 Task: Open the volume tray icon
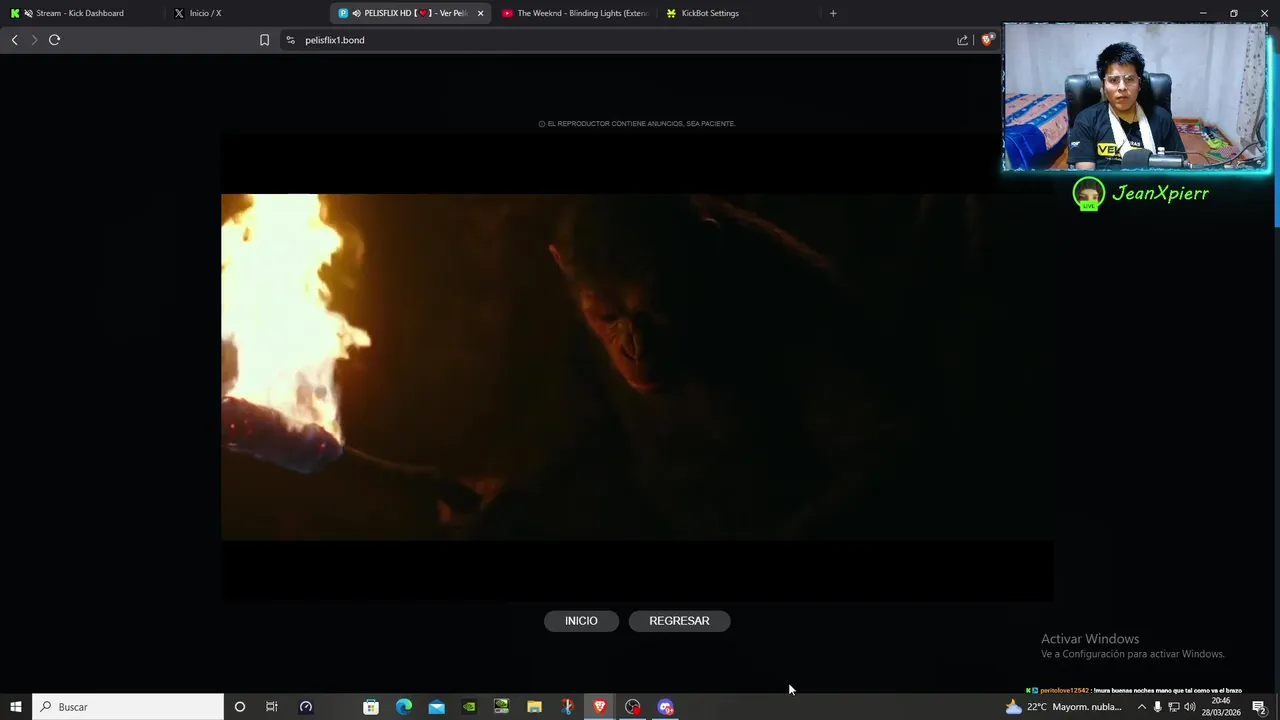click(x=1190, y=707)
